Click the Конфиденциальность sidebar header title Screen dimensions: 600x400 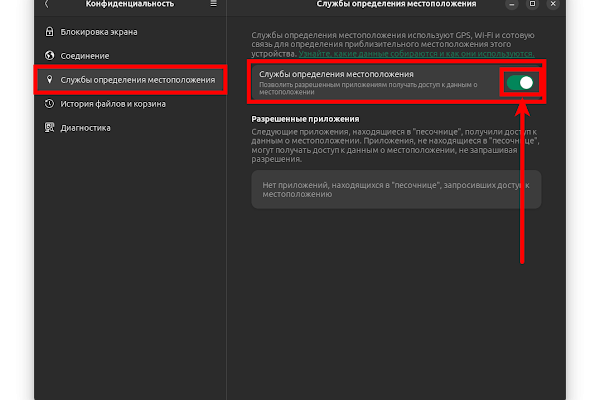130,5
